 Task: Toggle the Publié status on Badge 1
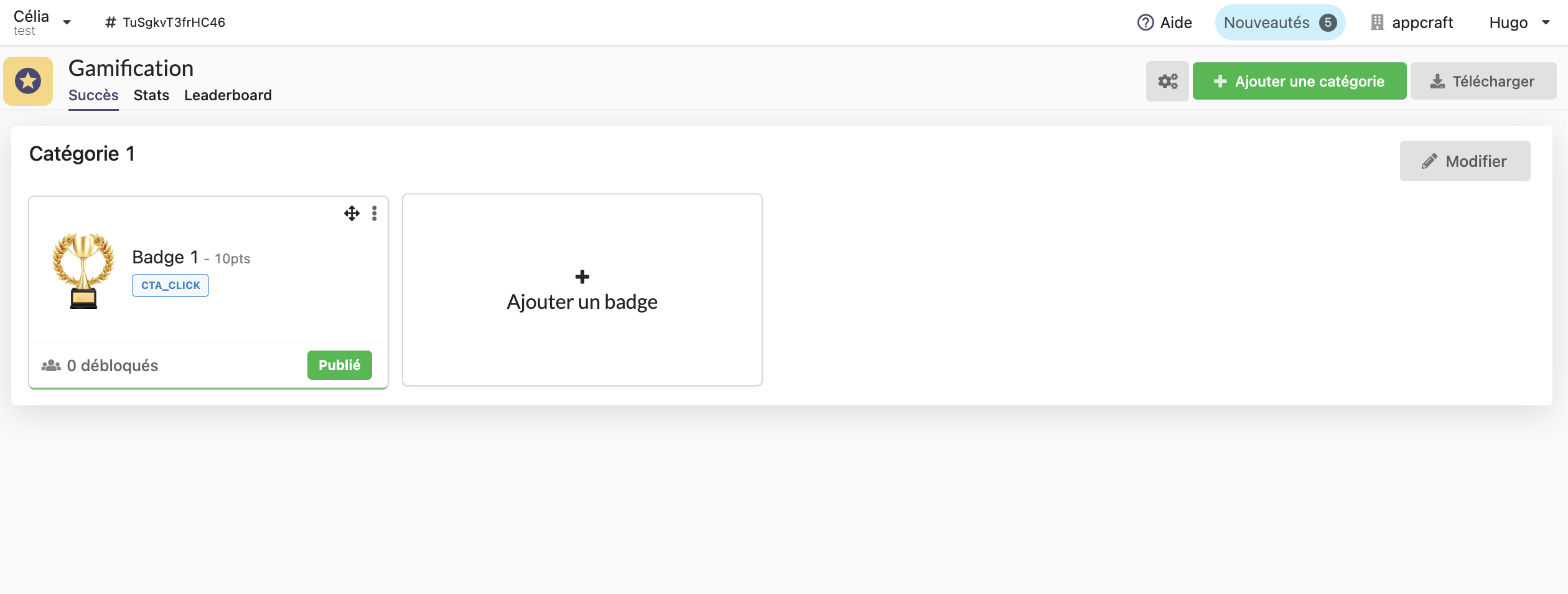pyautogui.click(x=339, y=365)
